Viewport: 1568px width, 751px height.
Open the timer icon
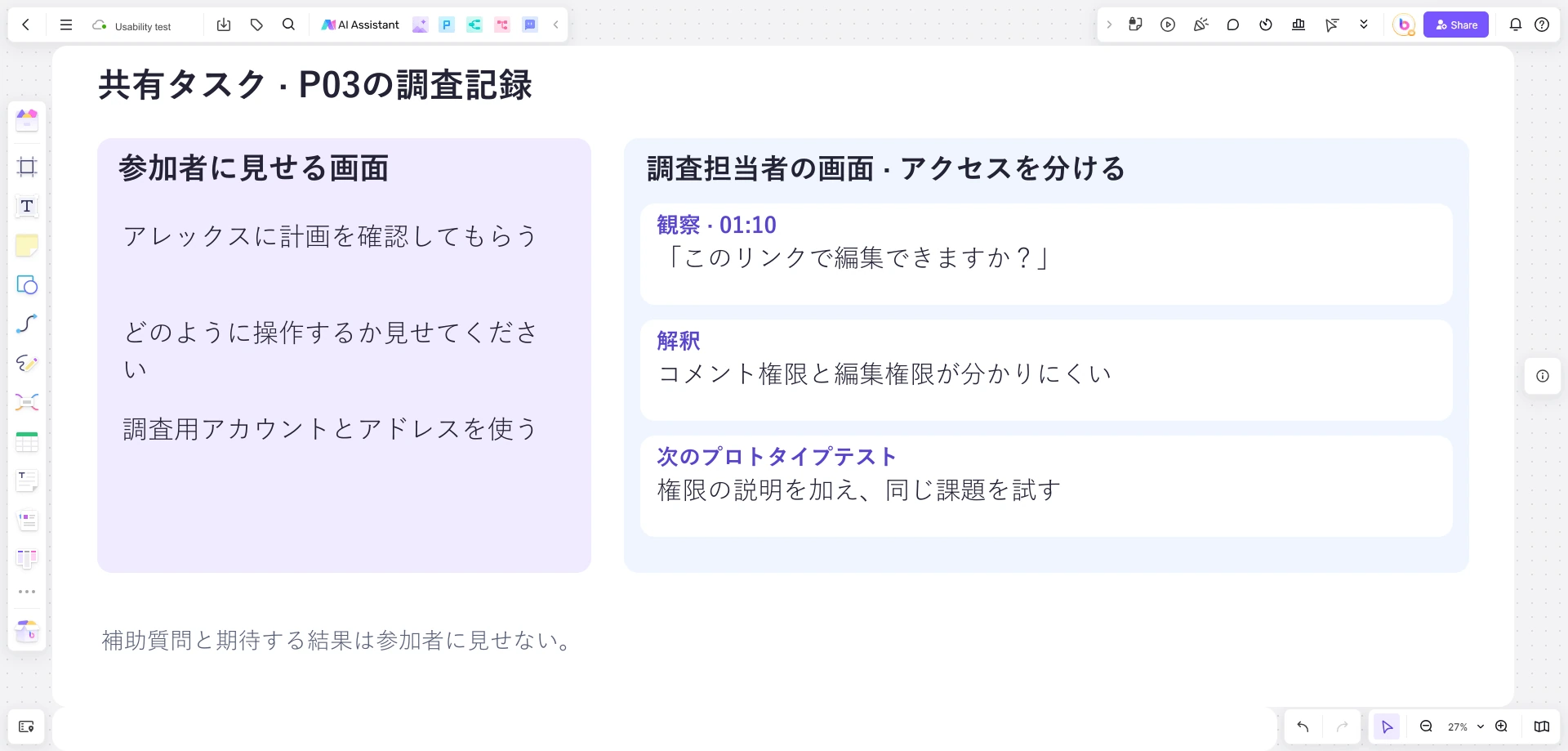(x=1266, y=25)
